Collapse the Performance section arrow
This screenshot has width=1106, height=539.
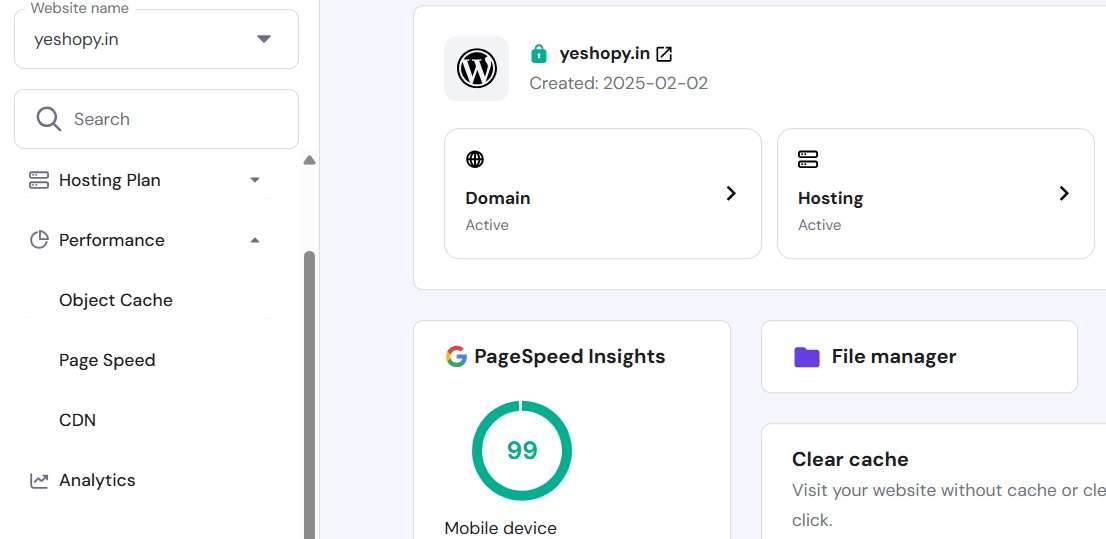(255, 240)
